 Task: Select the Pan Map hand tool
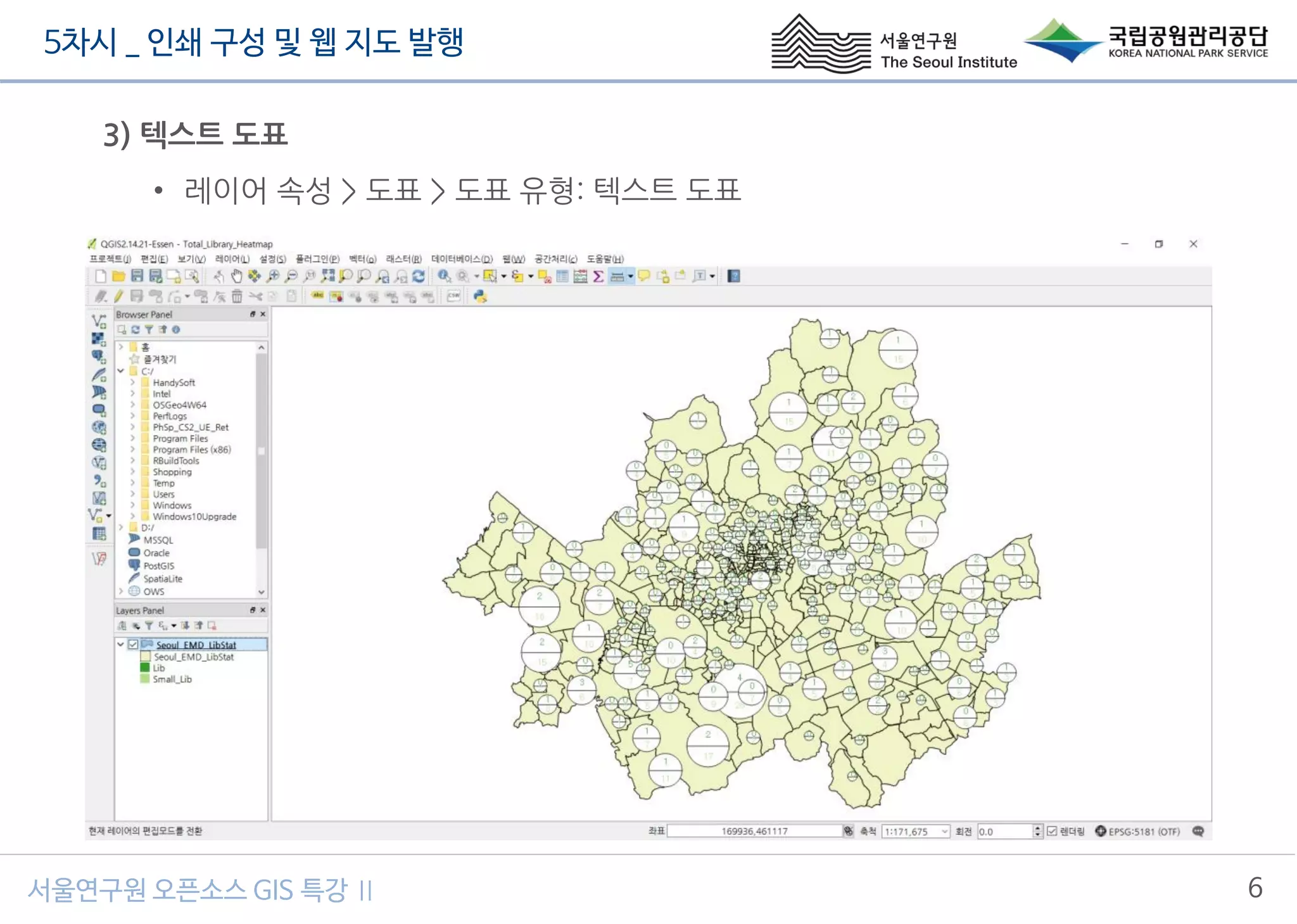point(236,276)
